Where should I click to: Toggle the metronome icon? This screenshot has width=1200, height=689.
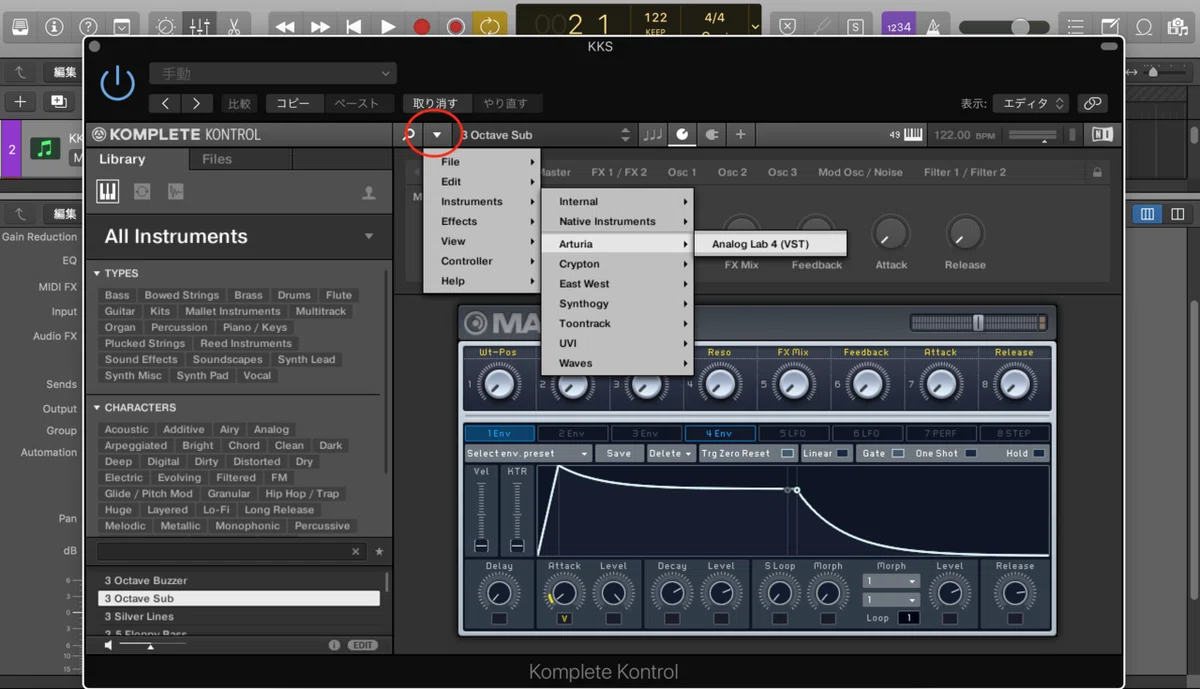pos(933,27)
